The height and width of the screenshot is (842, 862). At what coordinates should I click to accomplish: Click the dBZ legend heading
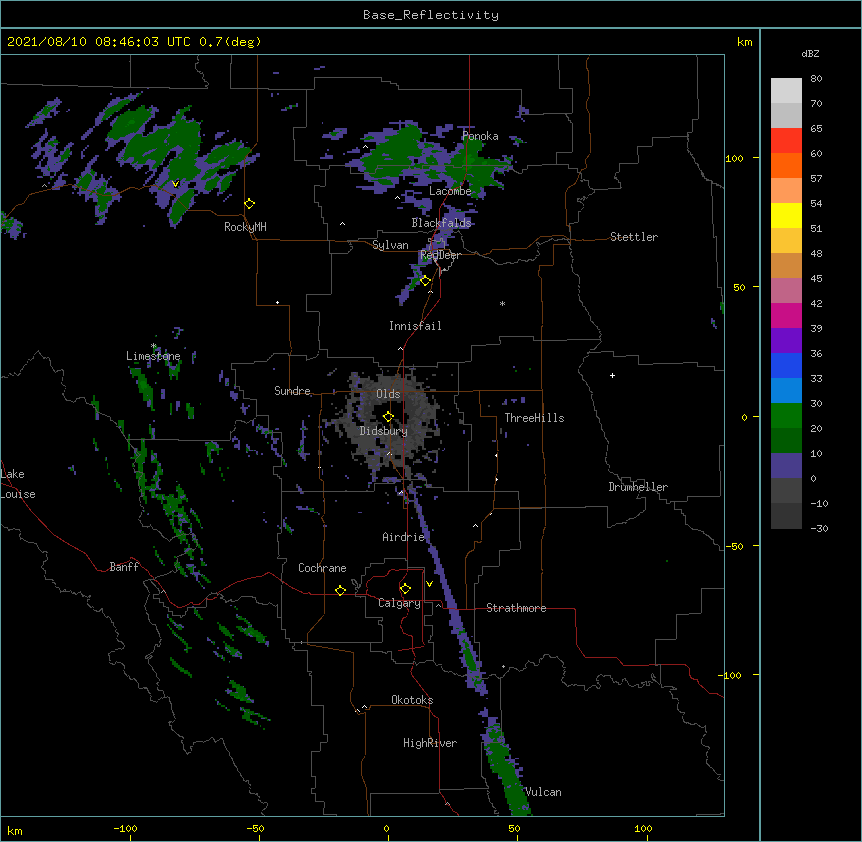coord(810,53)
